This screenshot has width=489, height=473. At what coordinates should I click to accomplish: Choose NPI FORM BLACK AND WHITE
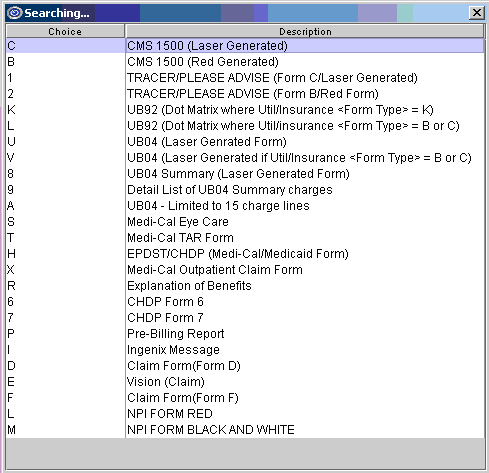pos(245,430)
